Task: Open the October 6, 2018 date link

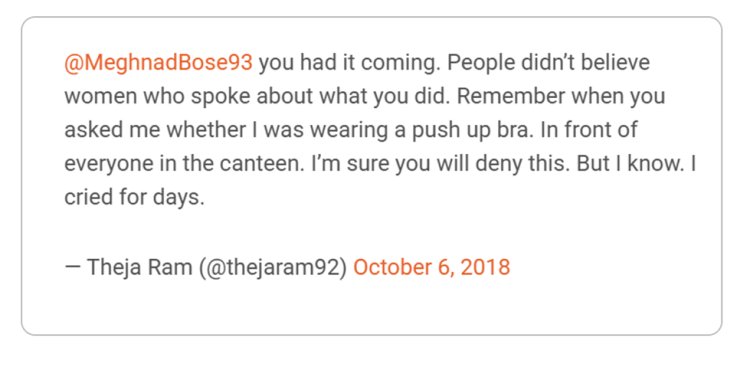Action: point(431,267)
